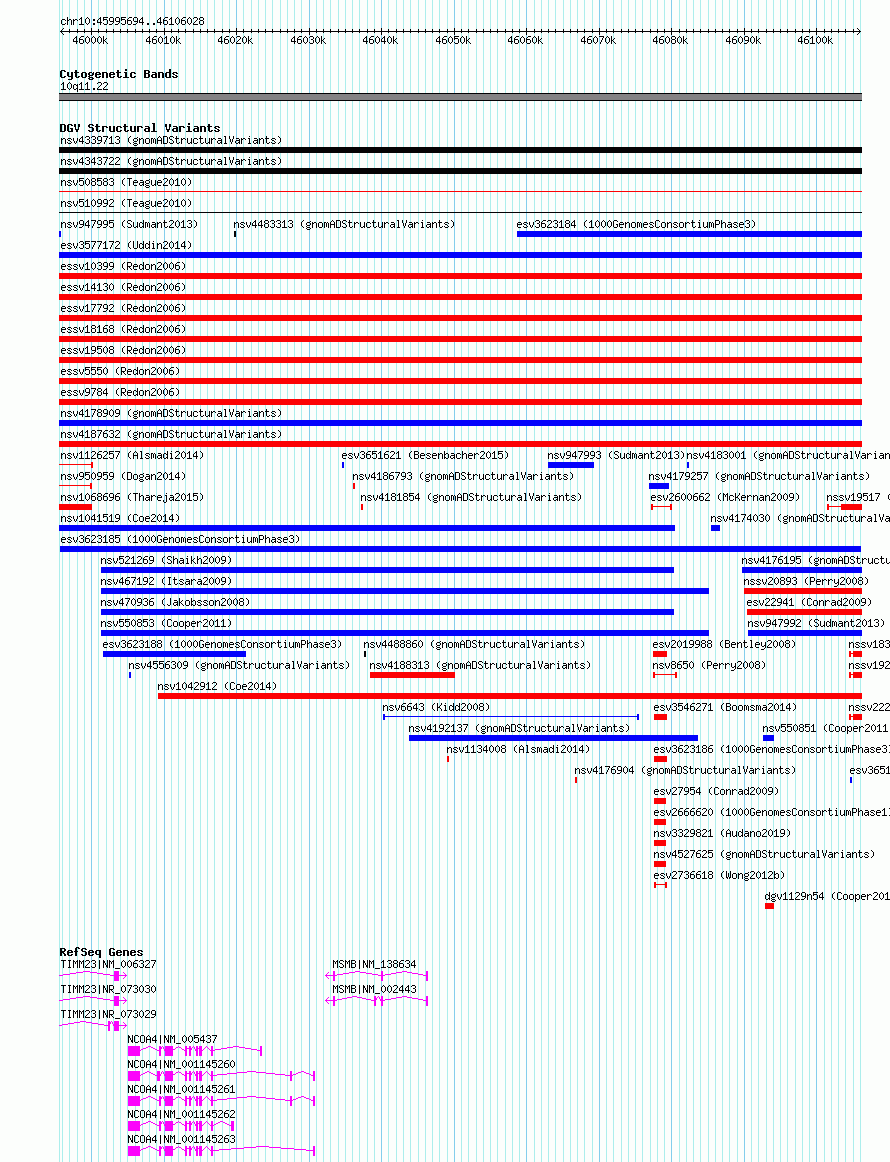Click the nsv4188313 gnomAD variant label

click(x=480, y=665)
